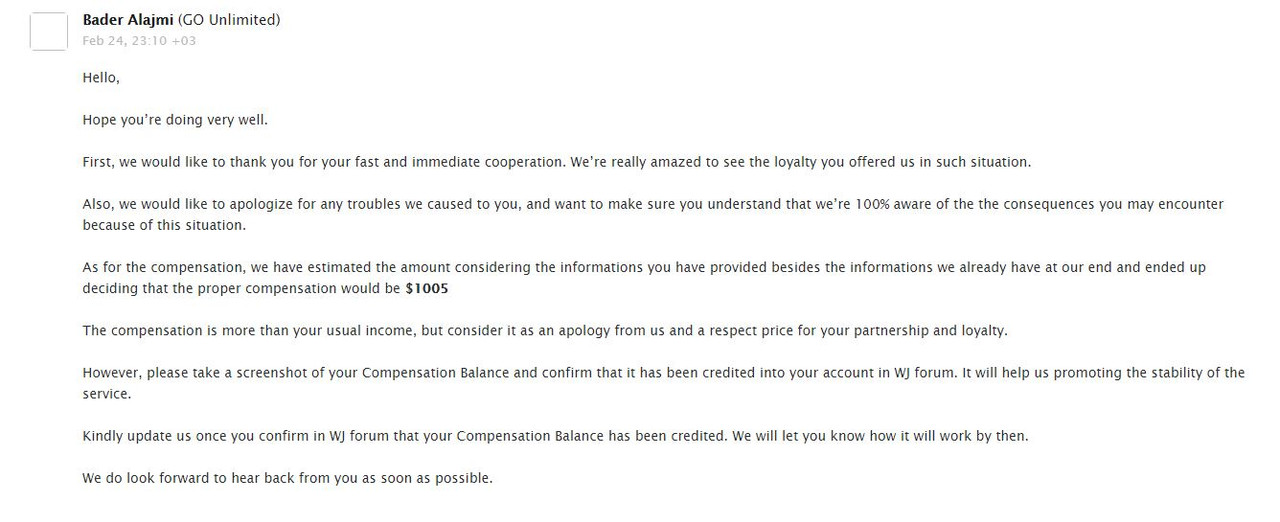Select the Feb 24, 23:10 timestamp

139,41
